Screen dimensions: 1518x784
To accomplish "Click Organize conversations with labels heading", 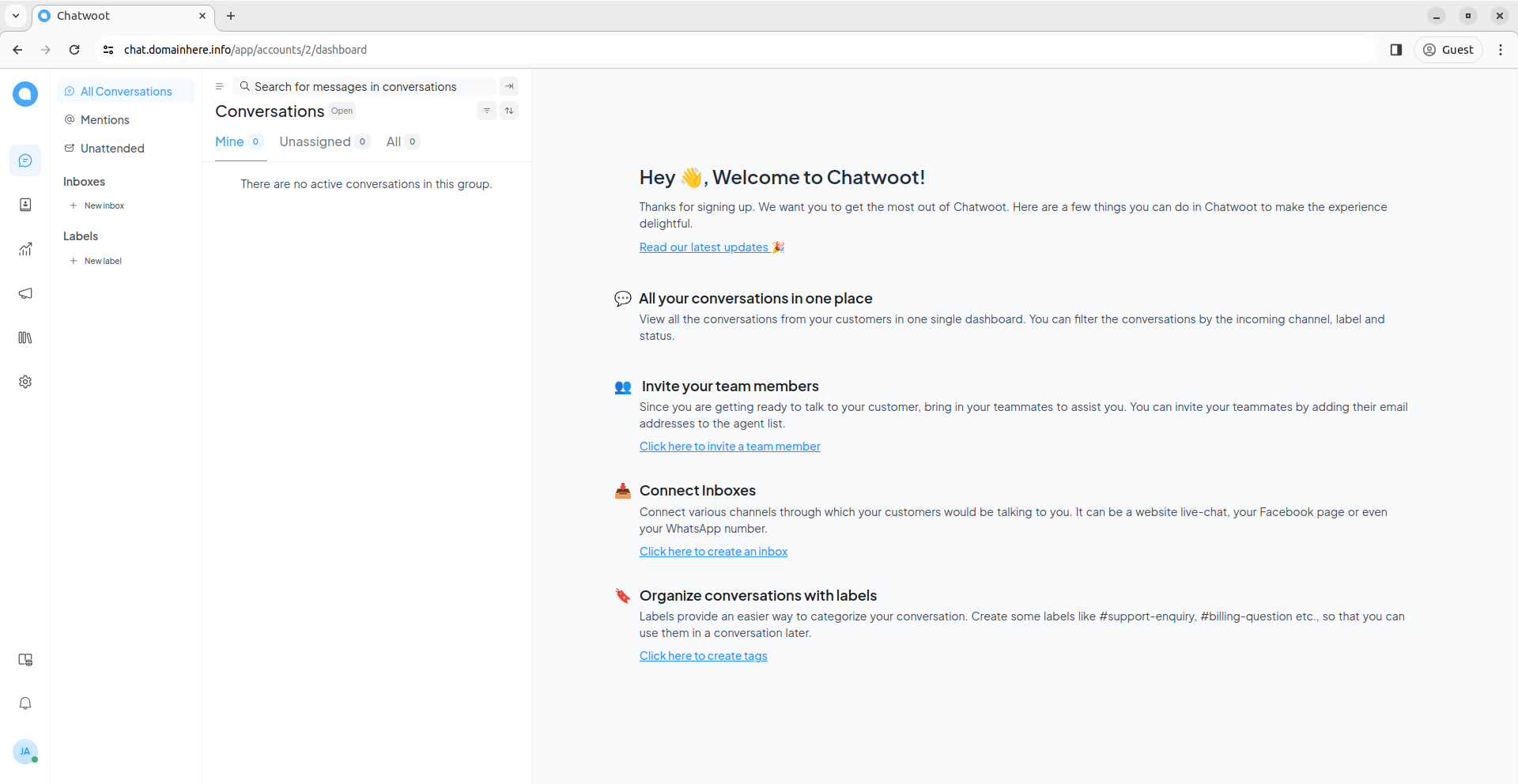I will [758, 596].
